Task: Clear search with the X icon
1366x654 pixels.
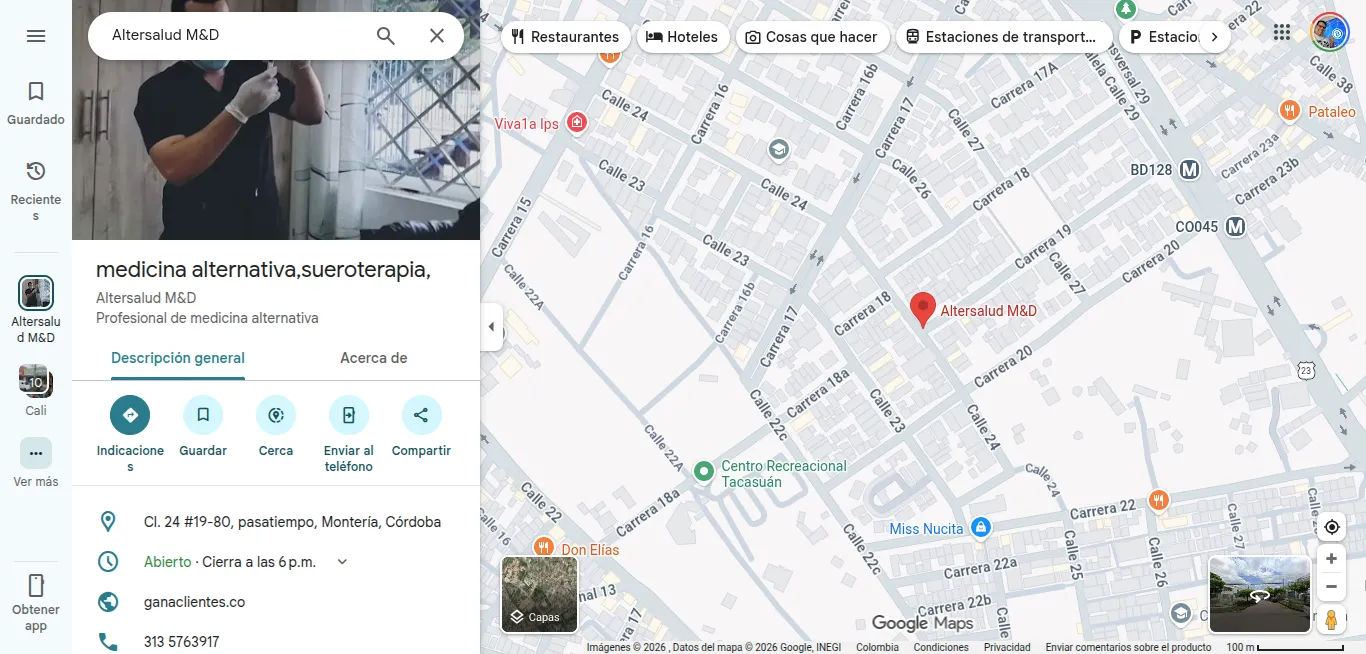Action: pos(437,36)
